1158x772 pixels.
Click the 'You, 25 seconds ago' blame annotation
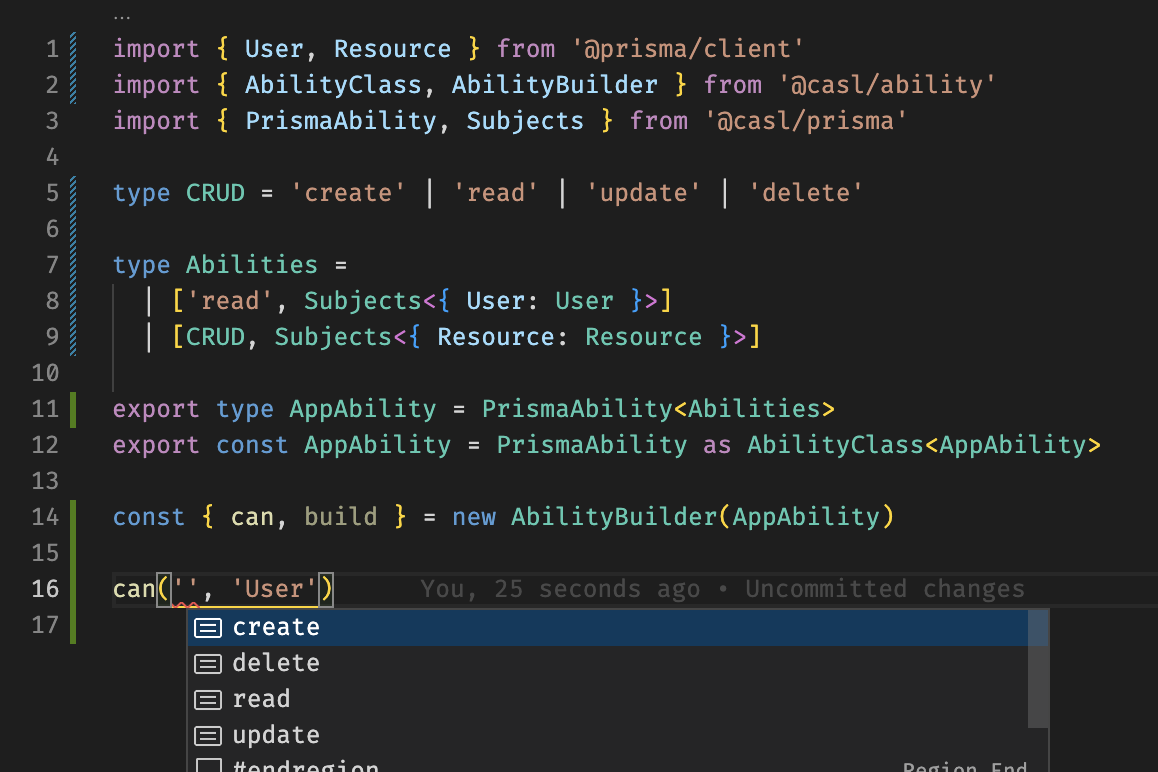pyautogui.click(x=560, y=589)
